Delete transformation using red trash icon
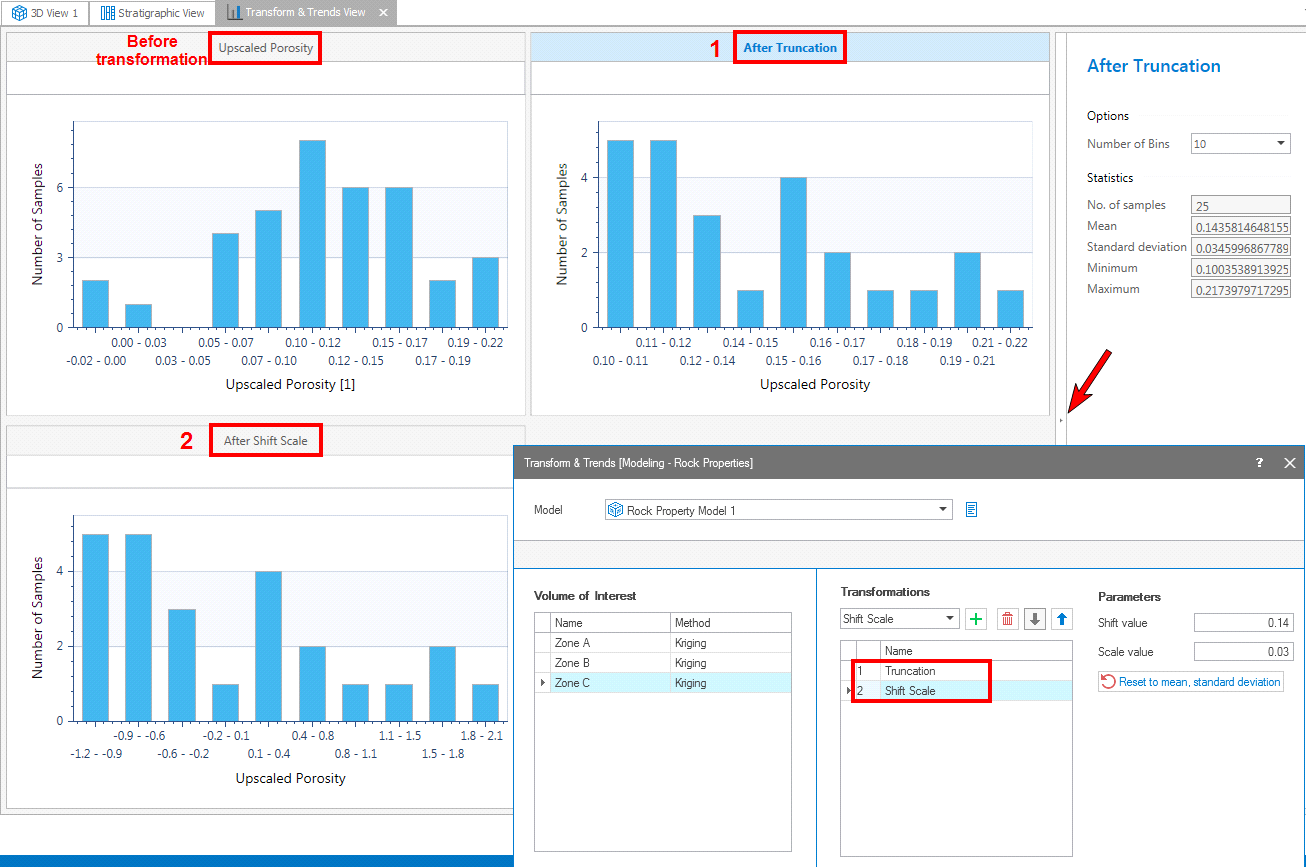Image resolution: width=1306 pixels, height=867 pixels. [1008, 619]
